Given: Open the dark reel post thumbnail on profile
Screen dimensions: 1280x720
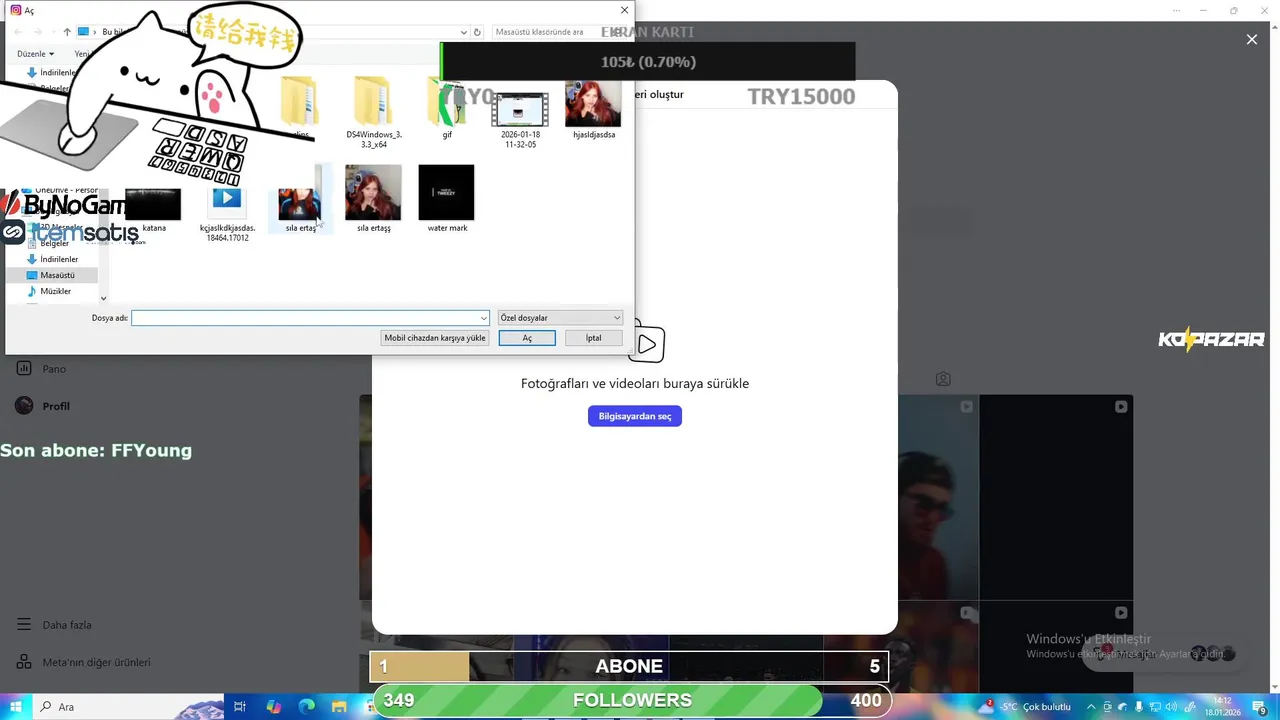Looking at the screenshot, I should (1056, 497).
